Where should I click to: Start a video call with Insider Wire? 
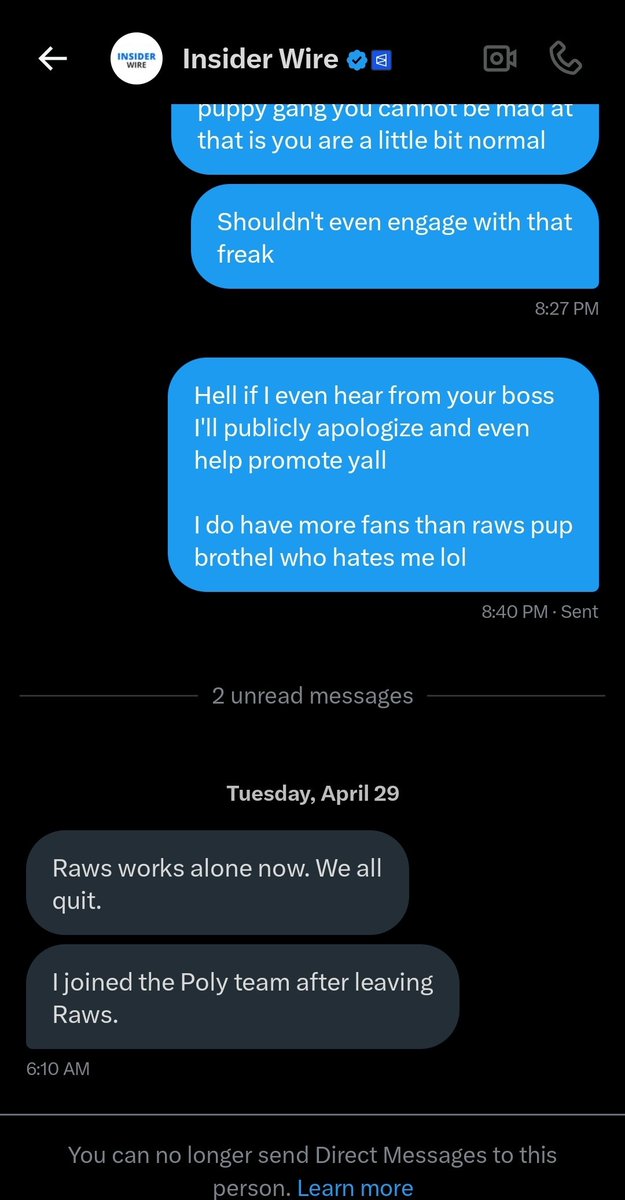click(x=499, y=59)
